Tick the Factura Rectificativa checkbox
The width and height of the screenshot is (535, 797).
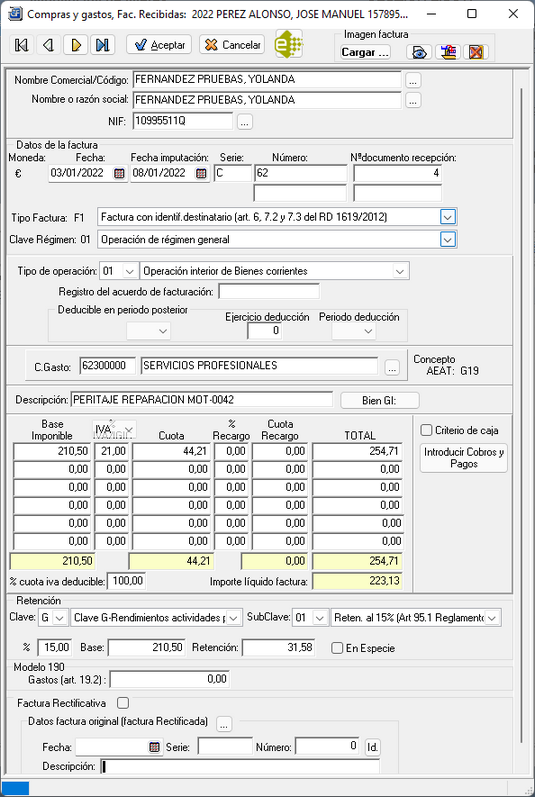122,703
